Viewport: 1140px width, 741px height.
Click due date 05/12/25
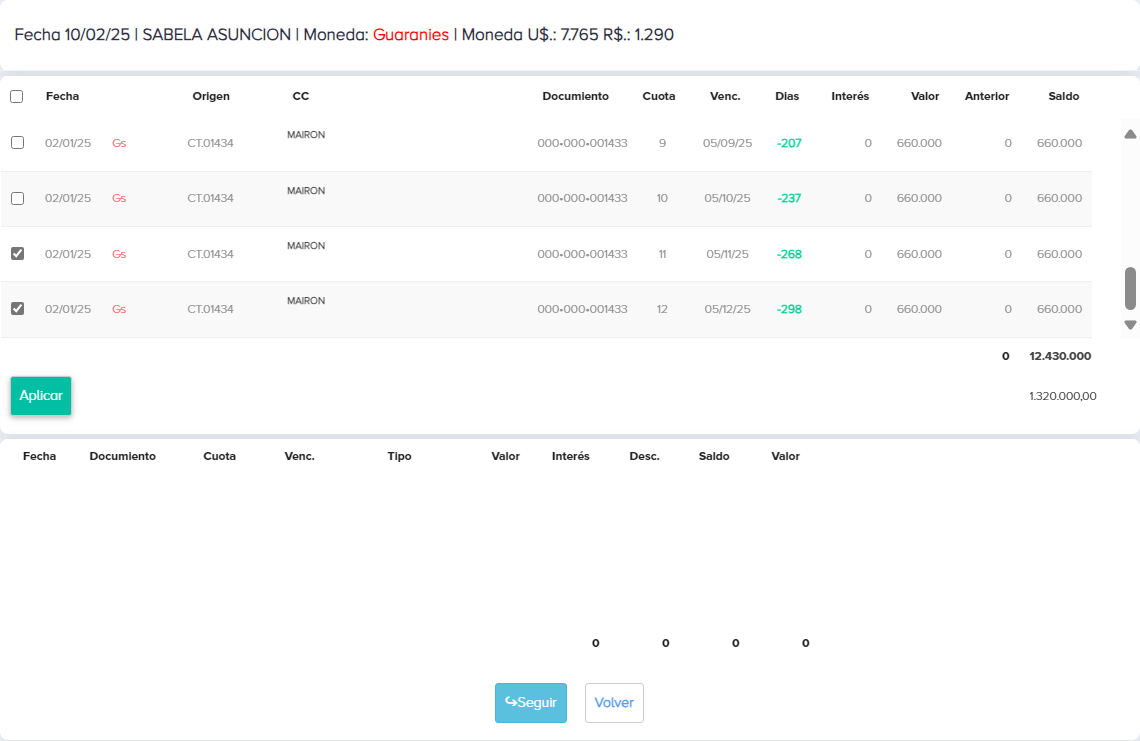[x=727, y=309]
